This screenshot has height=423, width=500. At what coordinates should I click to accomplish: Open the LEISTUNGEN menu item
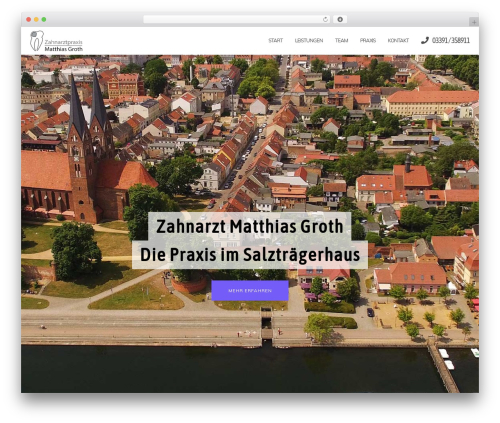tap(309, 40)
